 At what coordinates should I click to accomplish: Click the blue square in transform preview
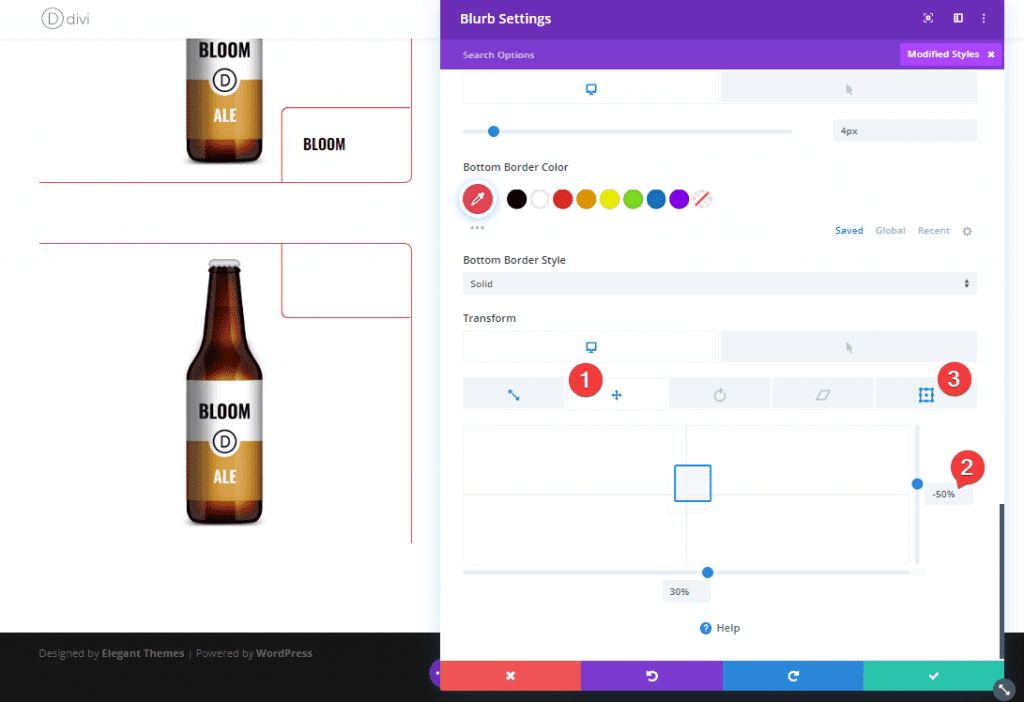point(692,483)
